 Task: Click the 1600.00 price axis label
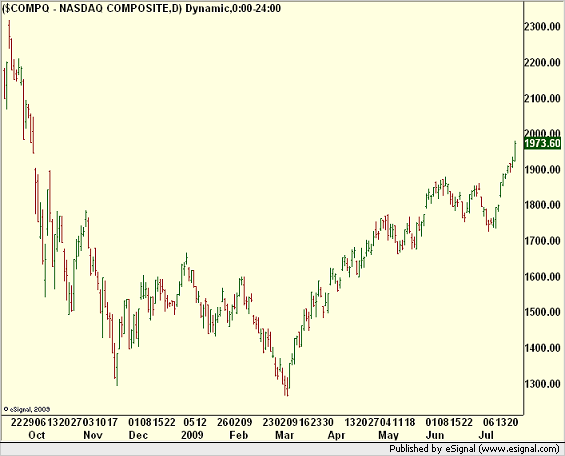click(542, 277)
